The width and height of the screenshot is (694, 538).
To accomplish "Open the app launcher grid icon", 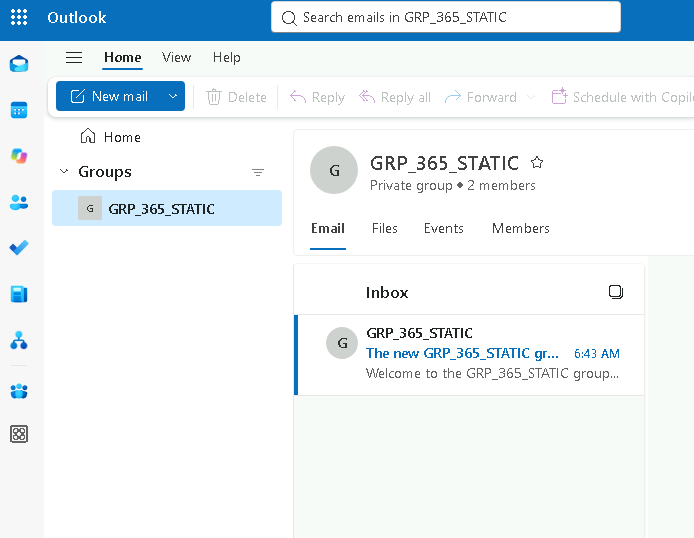I will (x=19, y=17).
